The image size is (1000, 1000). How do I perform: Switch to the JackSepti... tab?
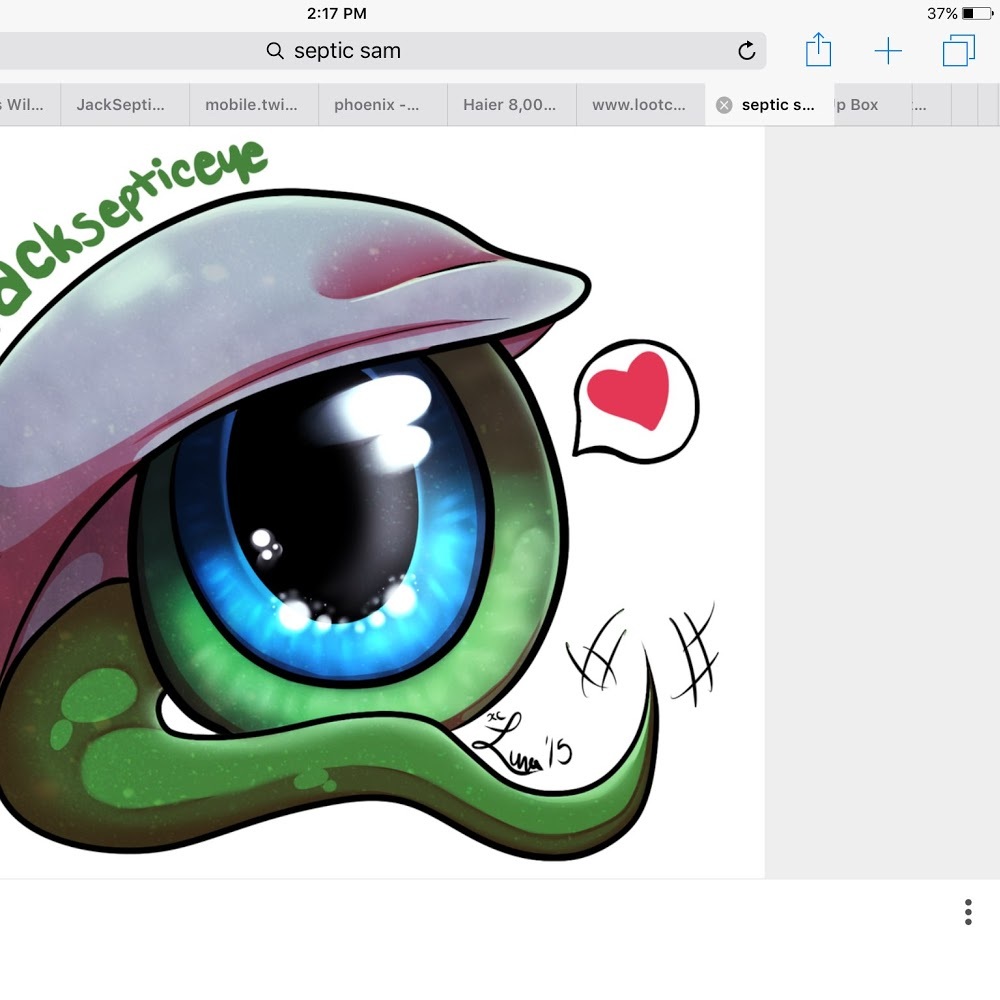120,105
